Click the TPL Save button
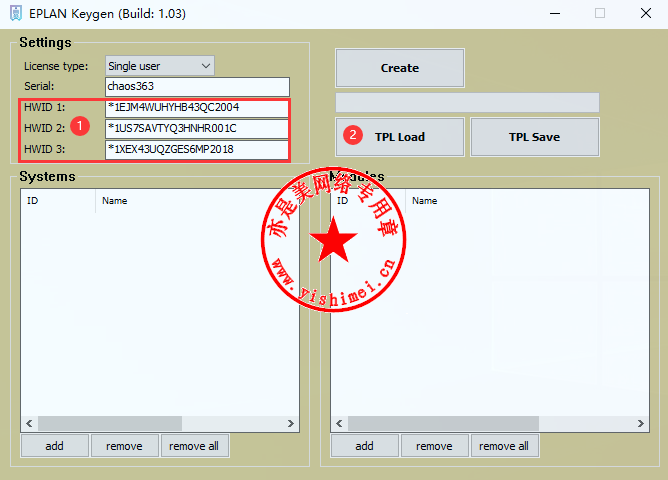Viewport: 668px width, 480px height. point(535,137)
